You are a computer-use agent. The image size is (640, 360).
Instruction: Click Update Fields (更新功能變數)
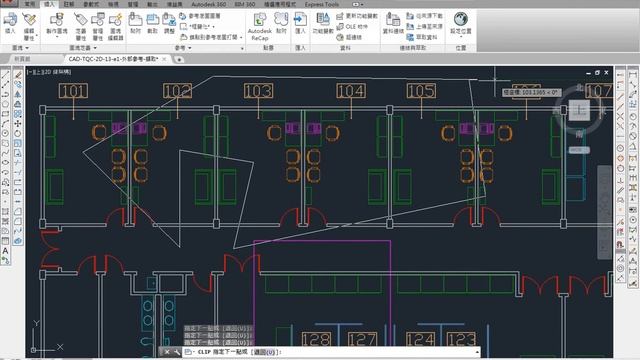(357, 16)
